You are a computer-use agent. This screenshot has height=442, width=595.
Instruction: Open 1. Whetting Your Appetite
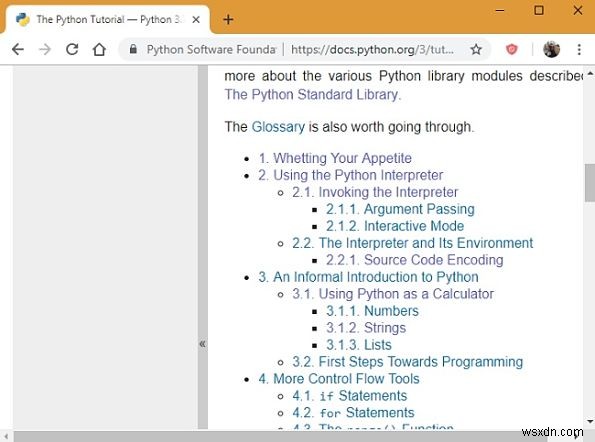tap(335, 158)
